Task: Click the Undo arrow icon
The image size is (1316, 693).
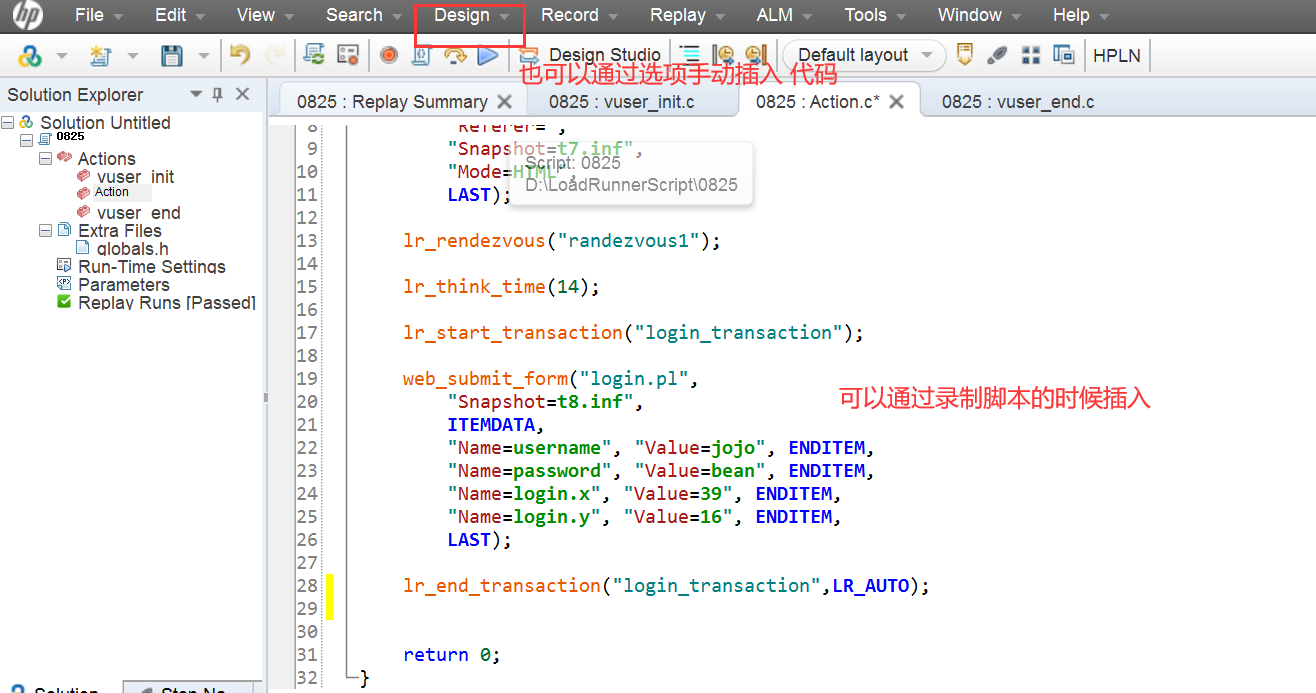Action: (x=240, y=55)
